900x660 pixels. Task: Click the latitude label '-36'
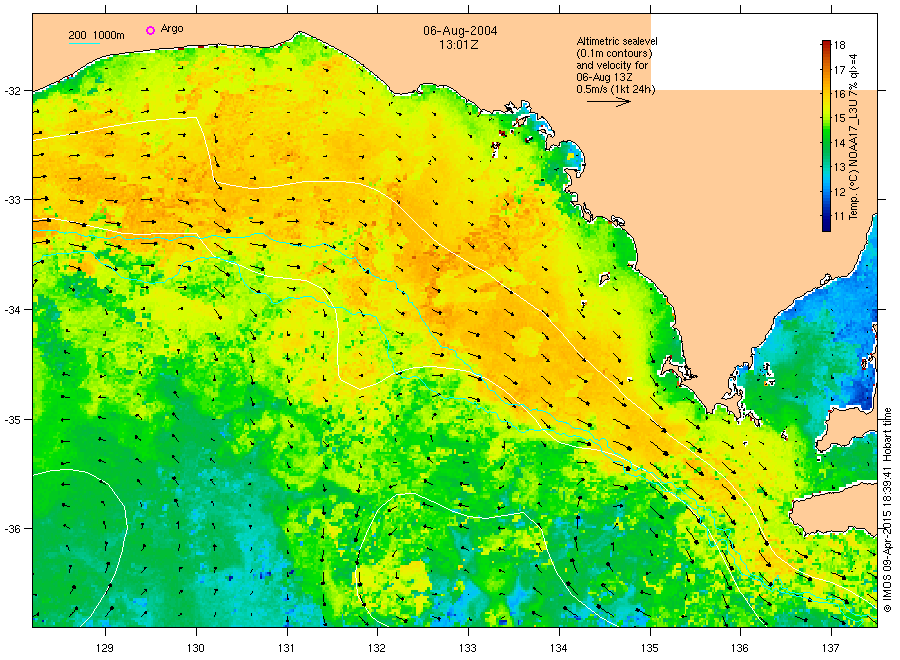(11, 529)
